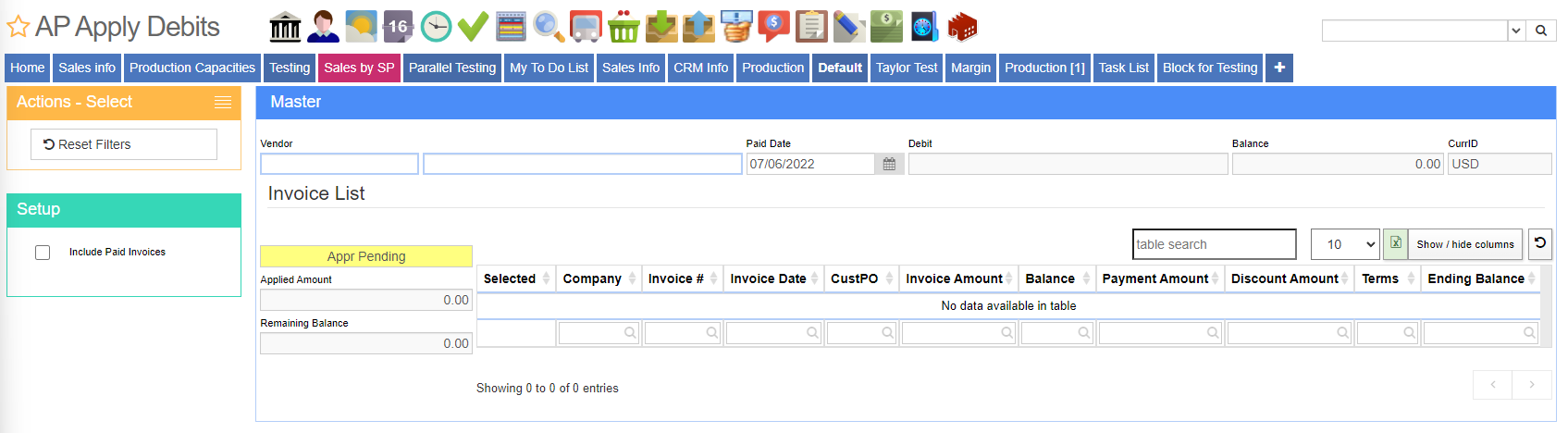Open the red factory building icon
The height and width of the screenshot is (433, 1568).
962,27
